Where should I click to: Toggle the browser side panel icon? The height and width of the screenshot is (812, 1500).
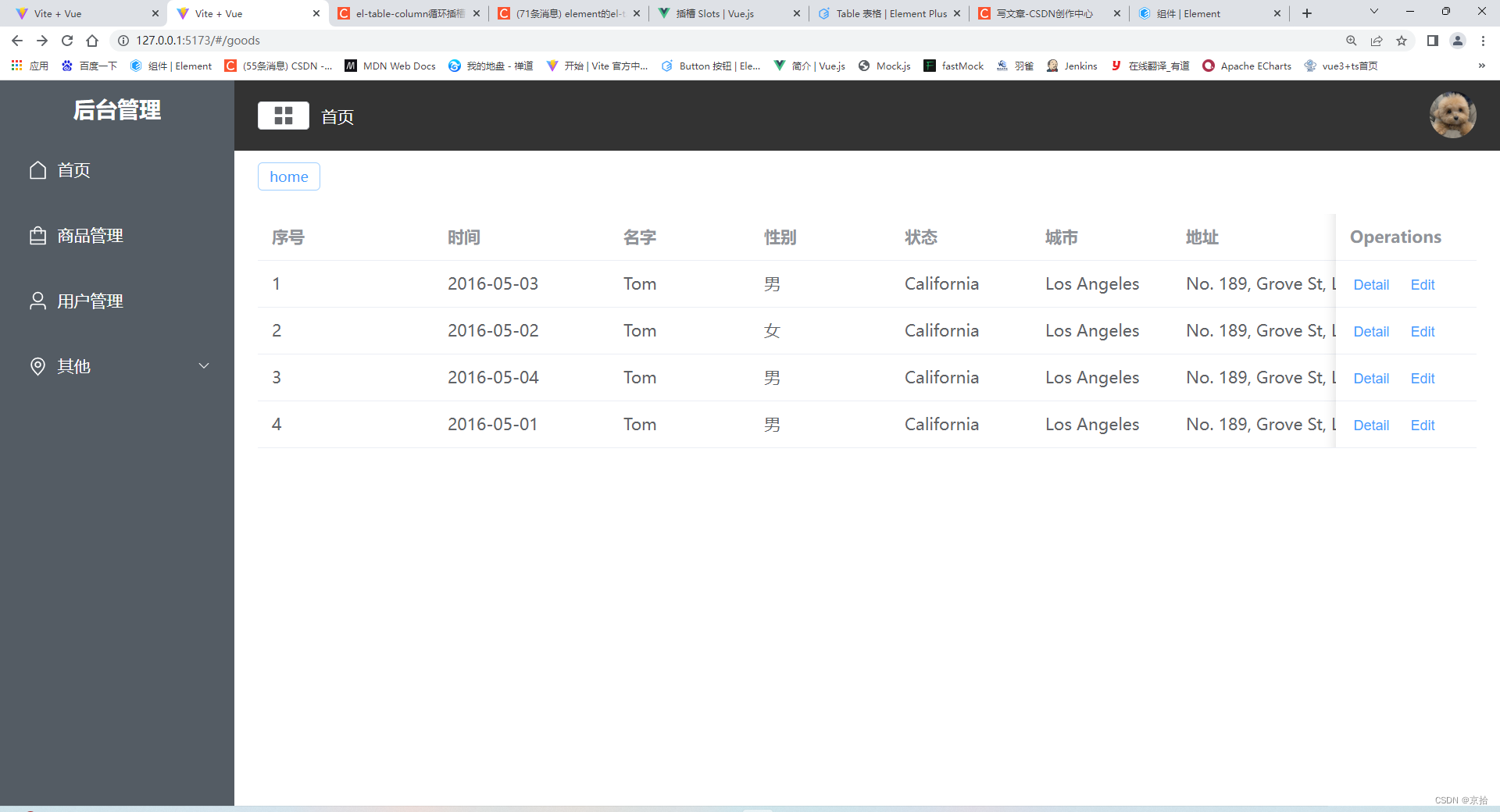[1433, 41]
